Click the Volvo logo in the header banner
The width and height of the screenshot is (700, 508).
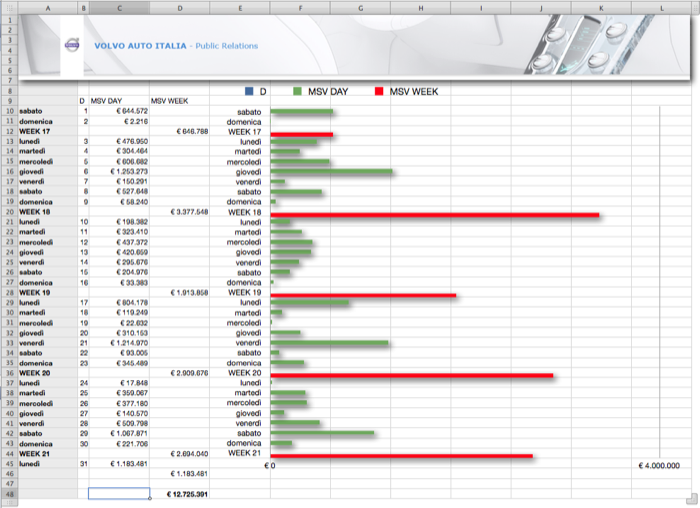(71, 45)
